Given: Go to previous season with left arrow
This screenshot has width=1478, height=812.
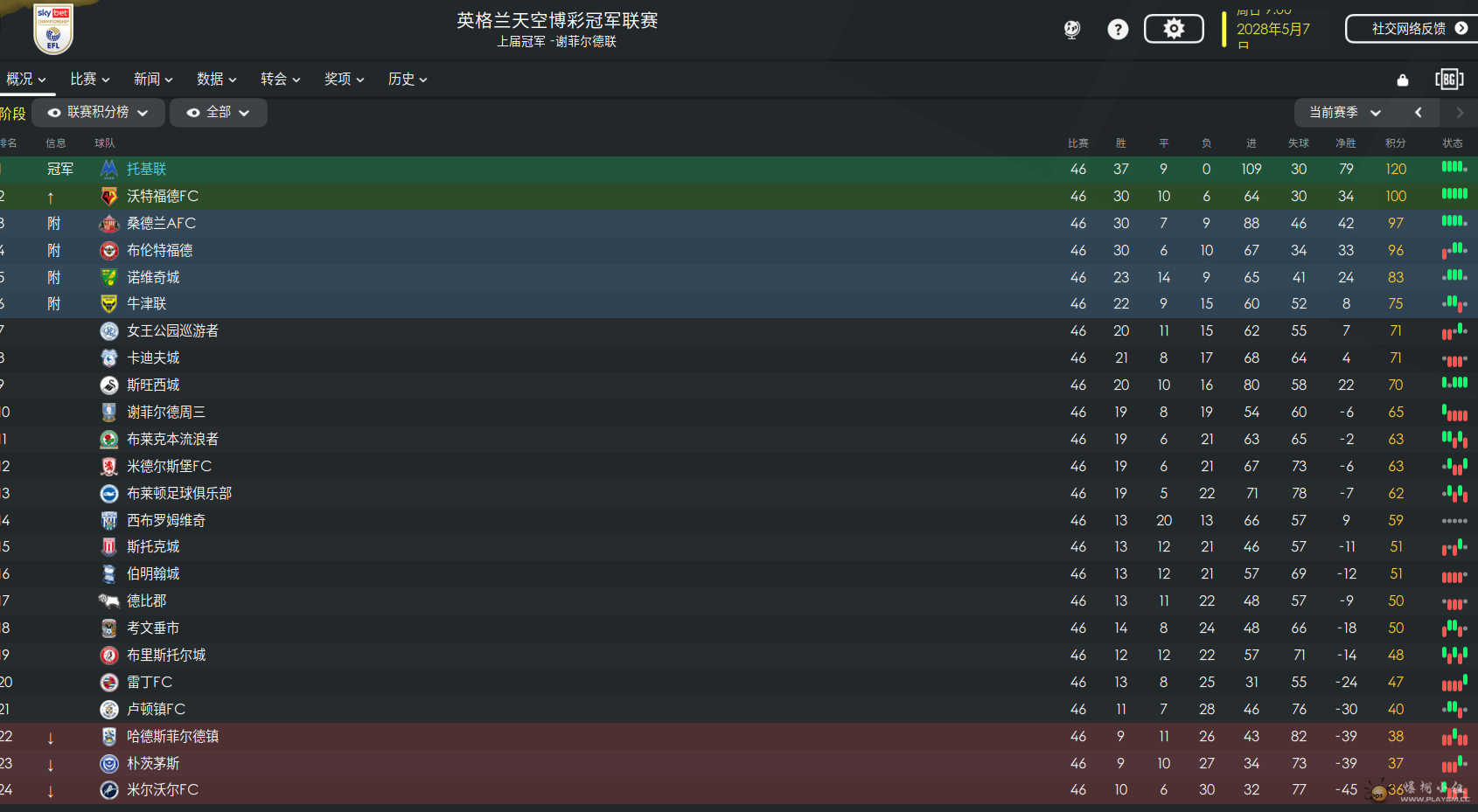Looking at the screenshot, I should point(1419,113).
